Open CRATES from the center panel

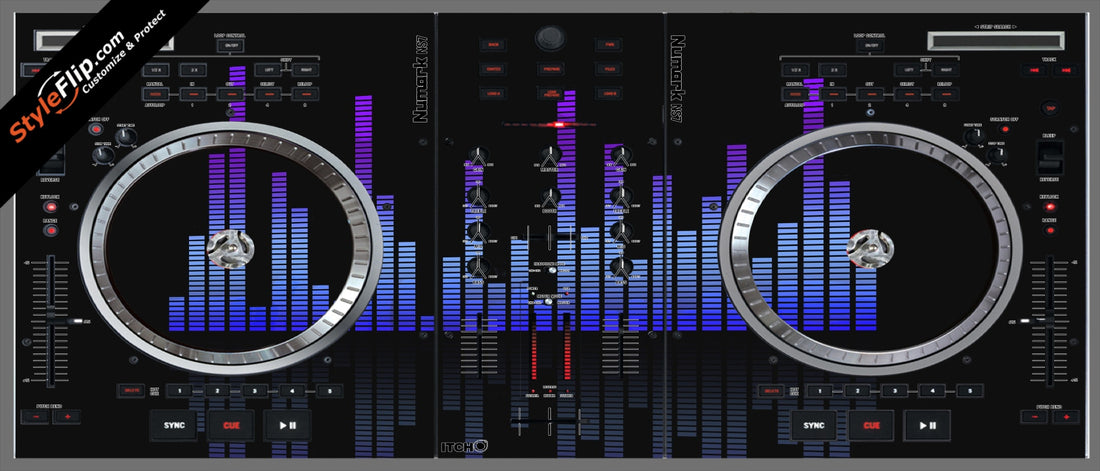[493, 69]
